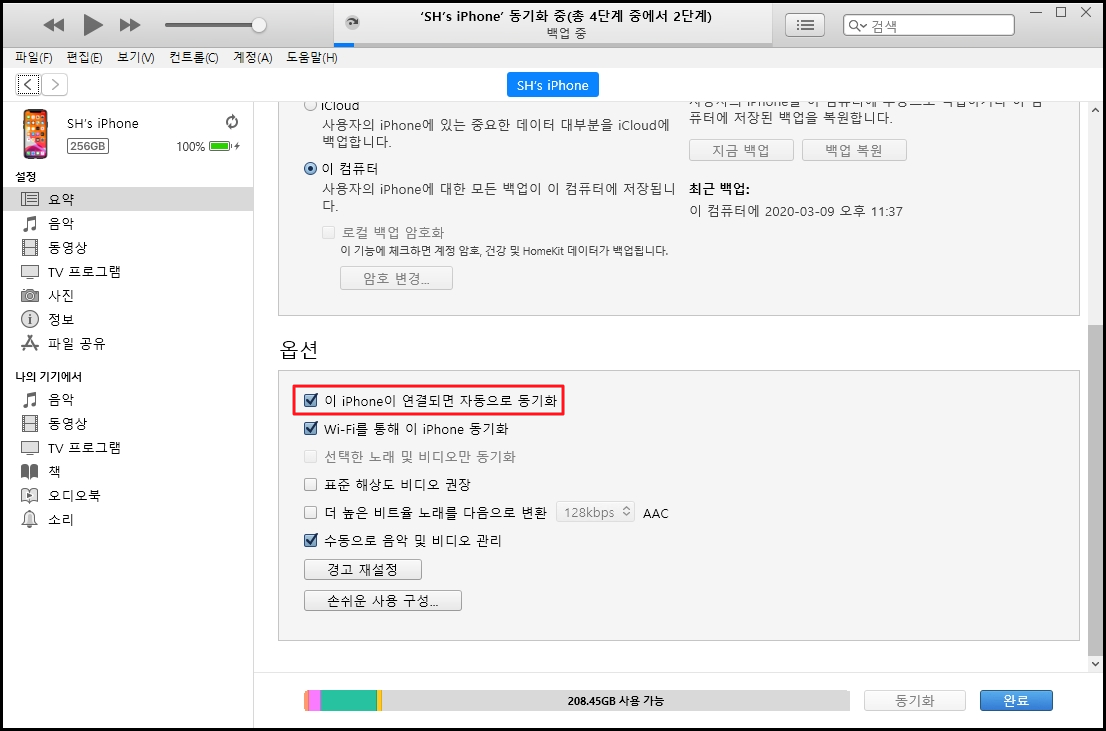Skip forward with the fast-forward button
This screenshot has height=731, width=1106.
point(130,25)
